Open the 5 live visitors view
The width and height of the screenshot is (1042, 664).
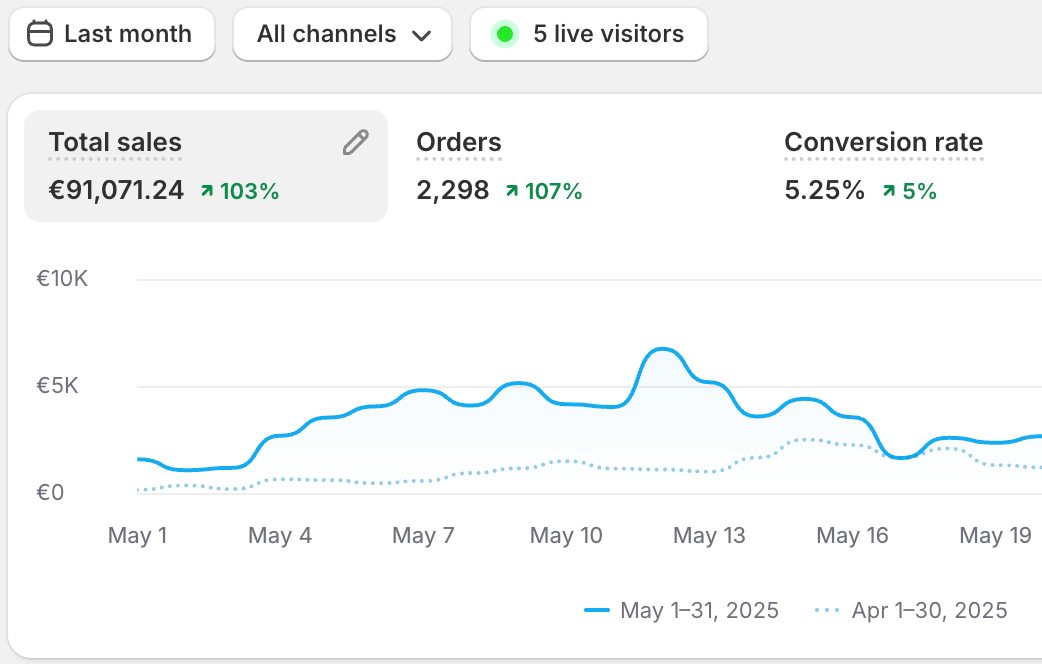(x=608, y=34)
